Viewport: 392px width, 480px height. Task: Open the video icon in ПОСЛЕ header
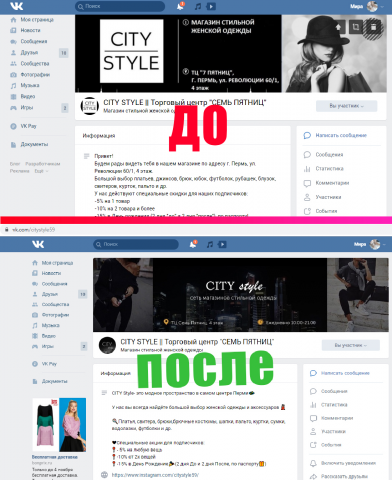tap(222, 245)
